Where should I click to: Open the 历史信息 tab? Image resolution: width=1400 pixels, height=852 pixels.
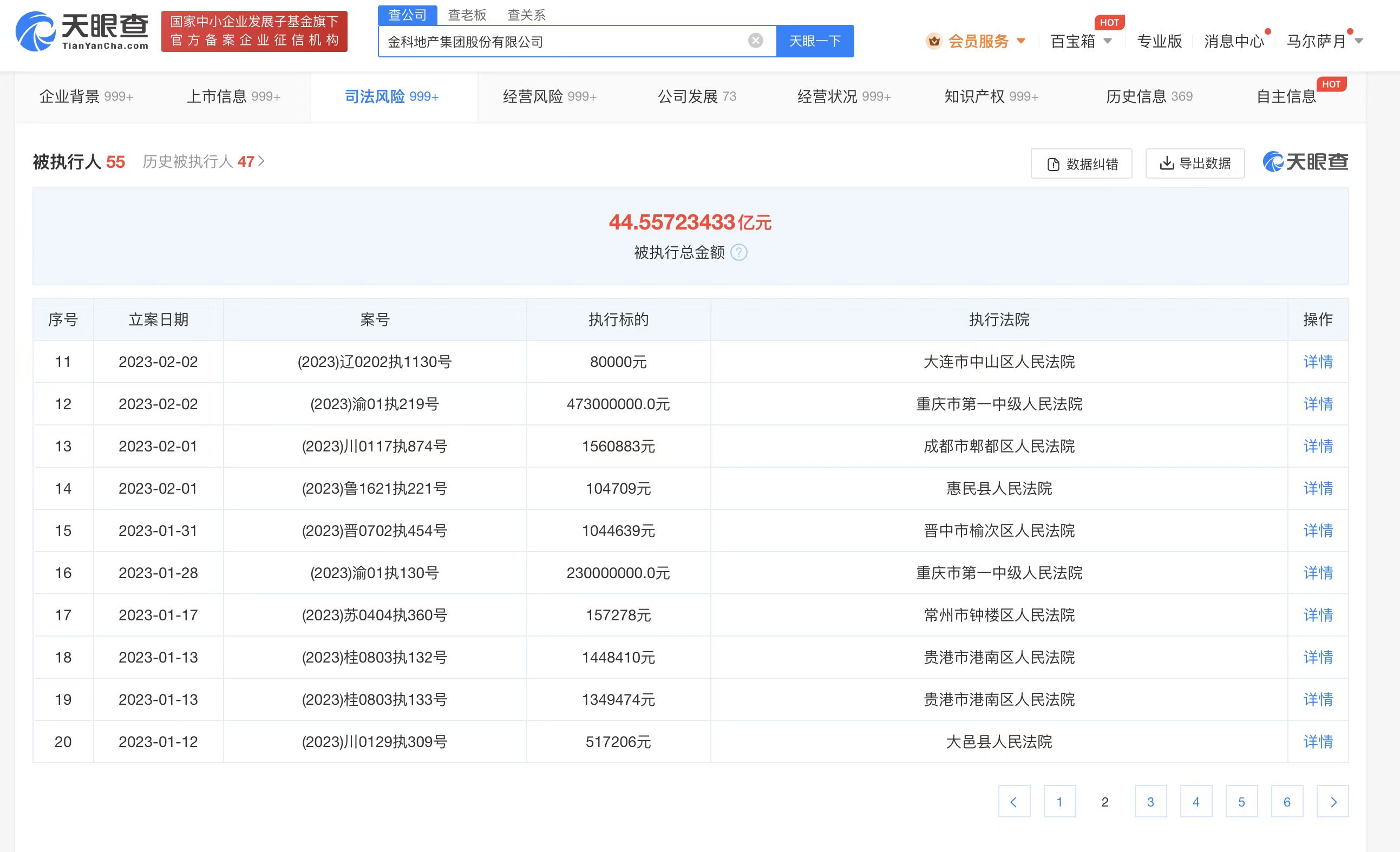point(1149,96)
